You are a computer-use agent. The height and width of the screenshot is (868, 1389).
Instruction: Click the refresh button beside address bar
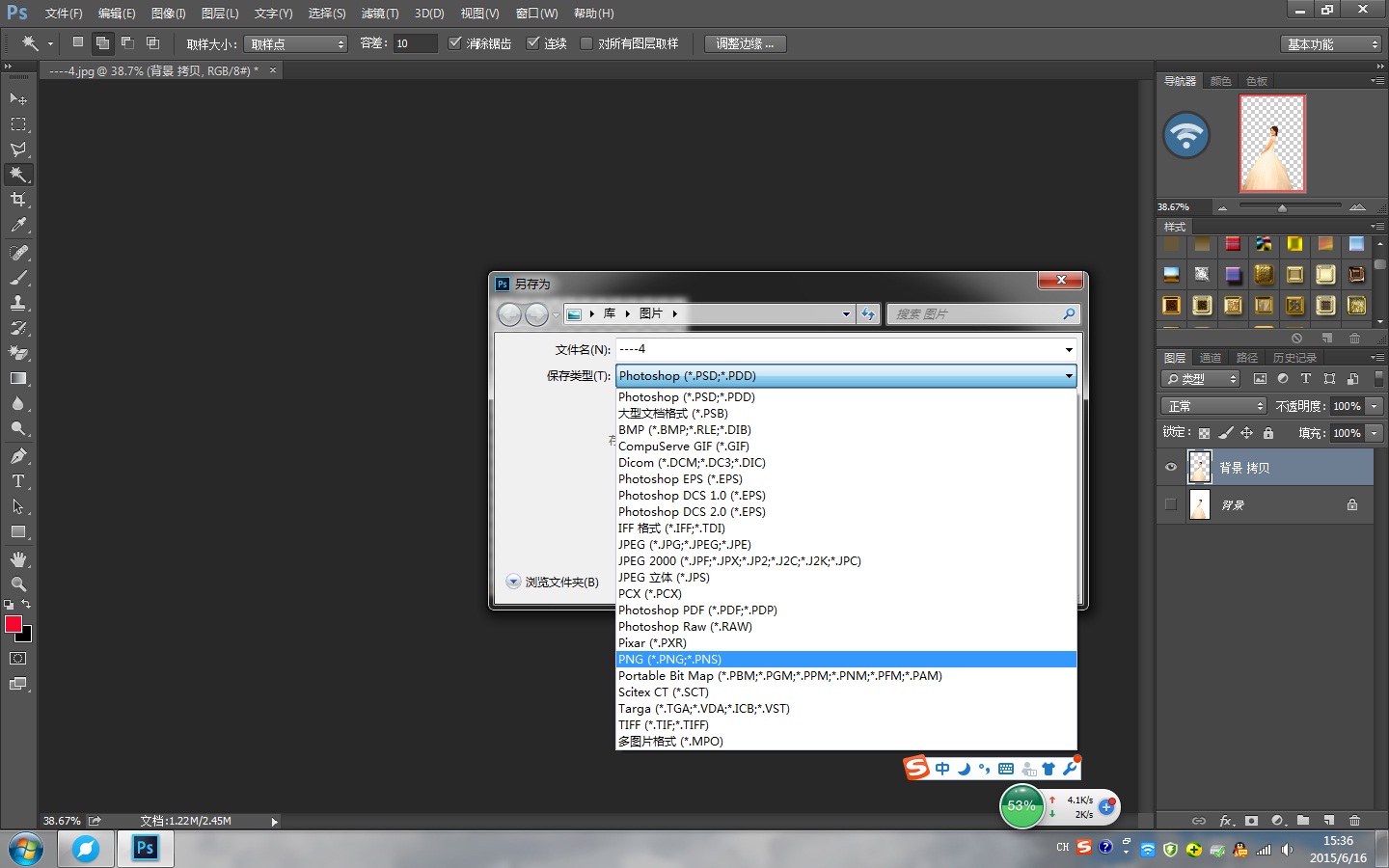click(868, 314)
